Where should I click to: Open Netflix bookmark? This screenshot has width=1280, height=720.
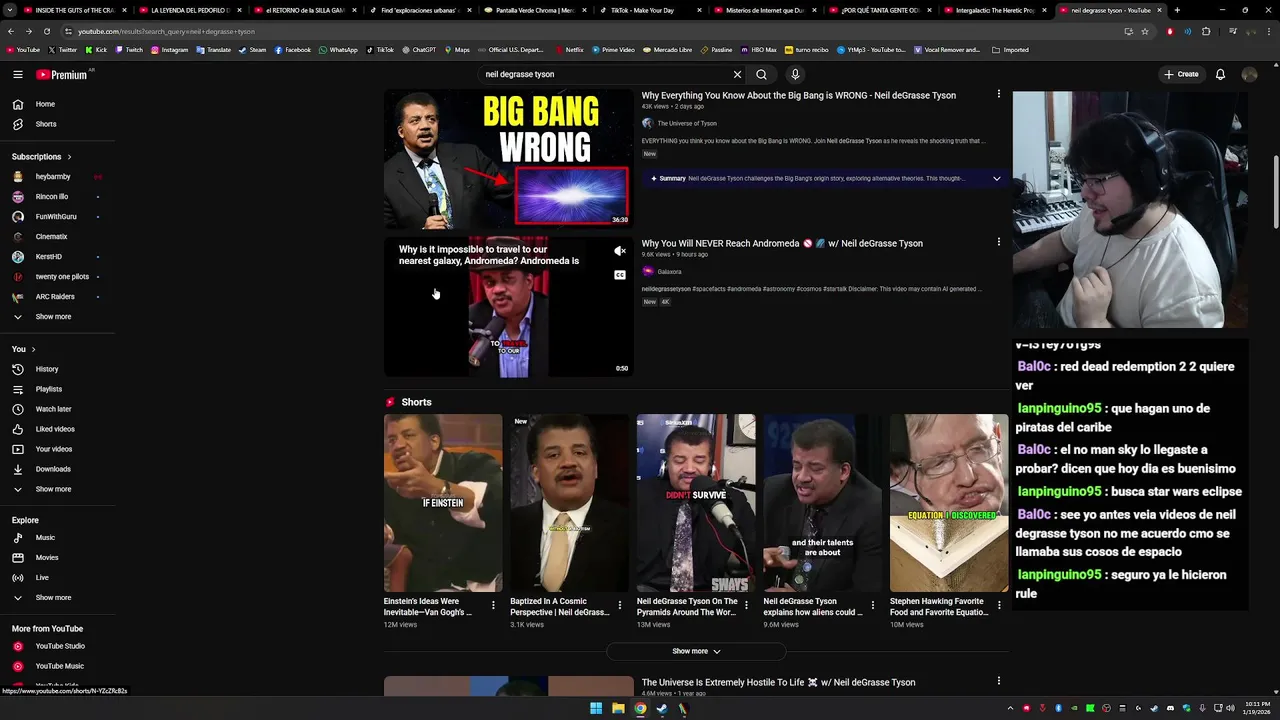tap(568, 49)
